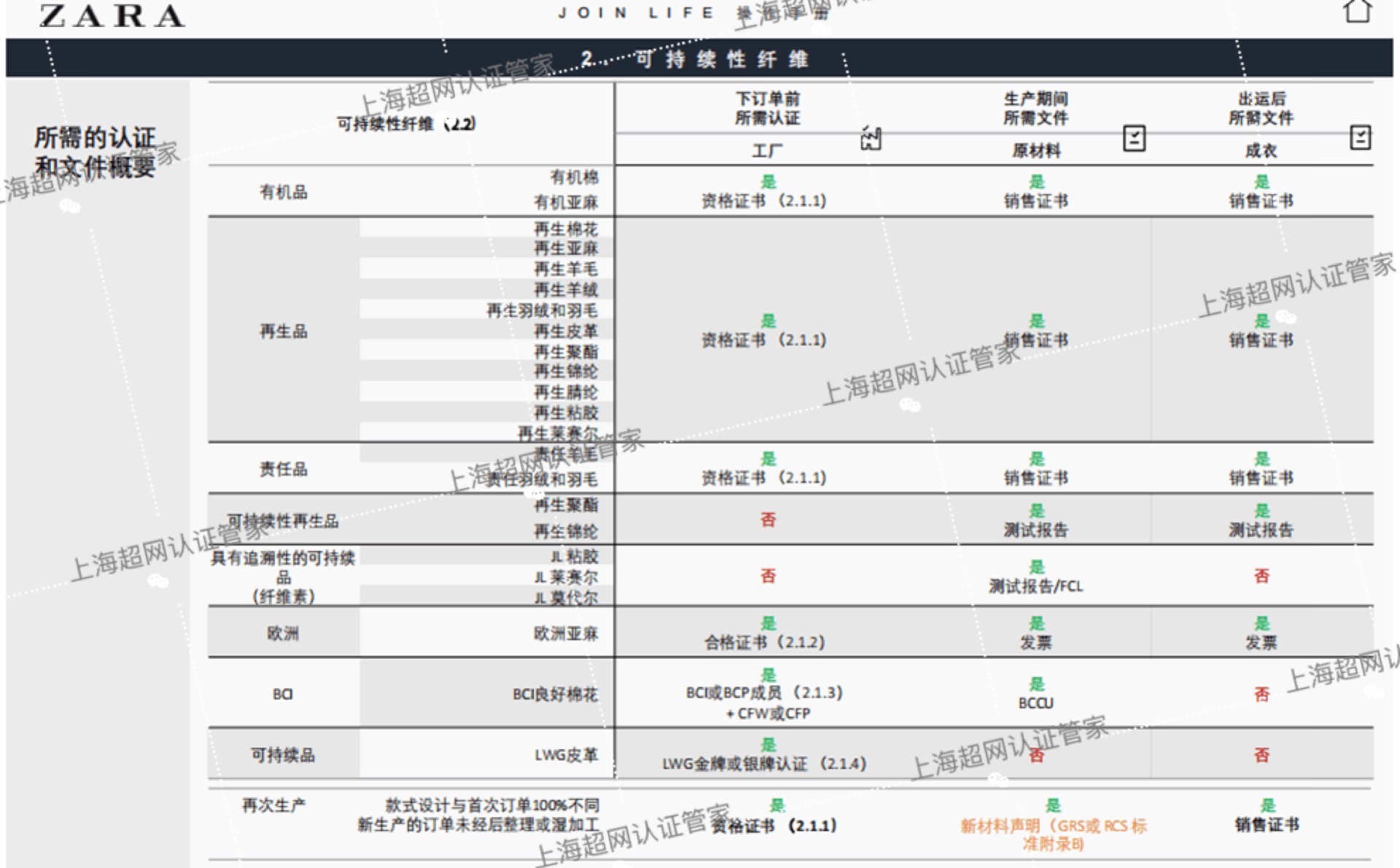1400x868 pixels.
Task: Click the 工厂 sub-header
Action: [767, 151]
